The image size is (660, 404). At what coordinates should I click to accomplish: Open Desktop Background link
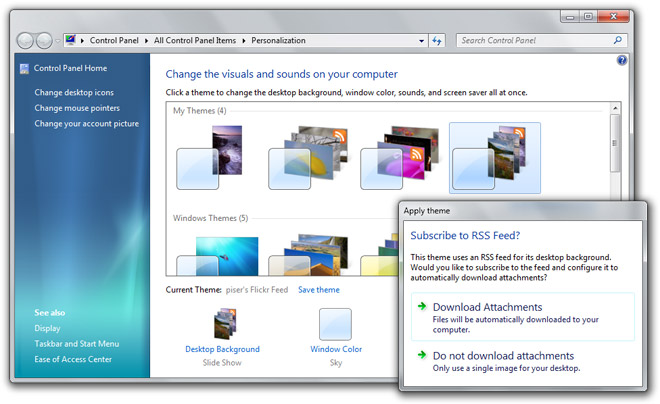(222, 349)
